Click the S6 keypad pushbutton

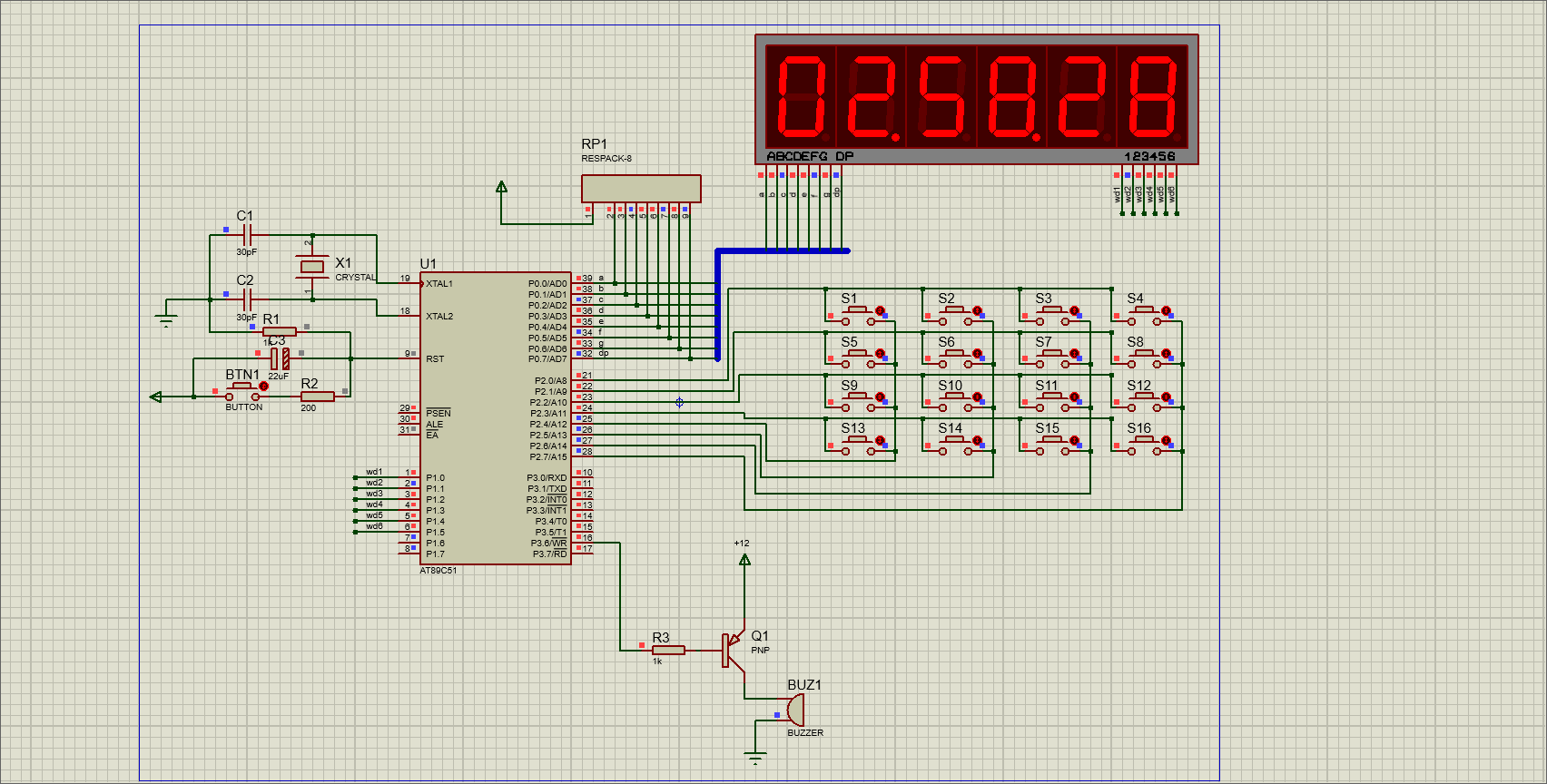(x=955, y=358)
